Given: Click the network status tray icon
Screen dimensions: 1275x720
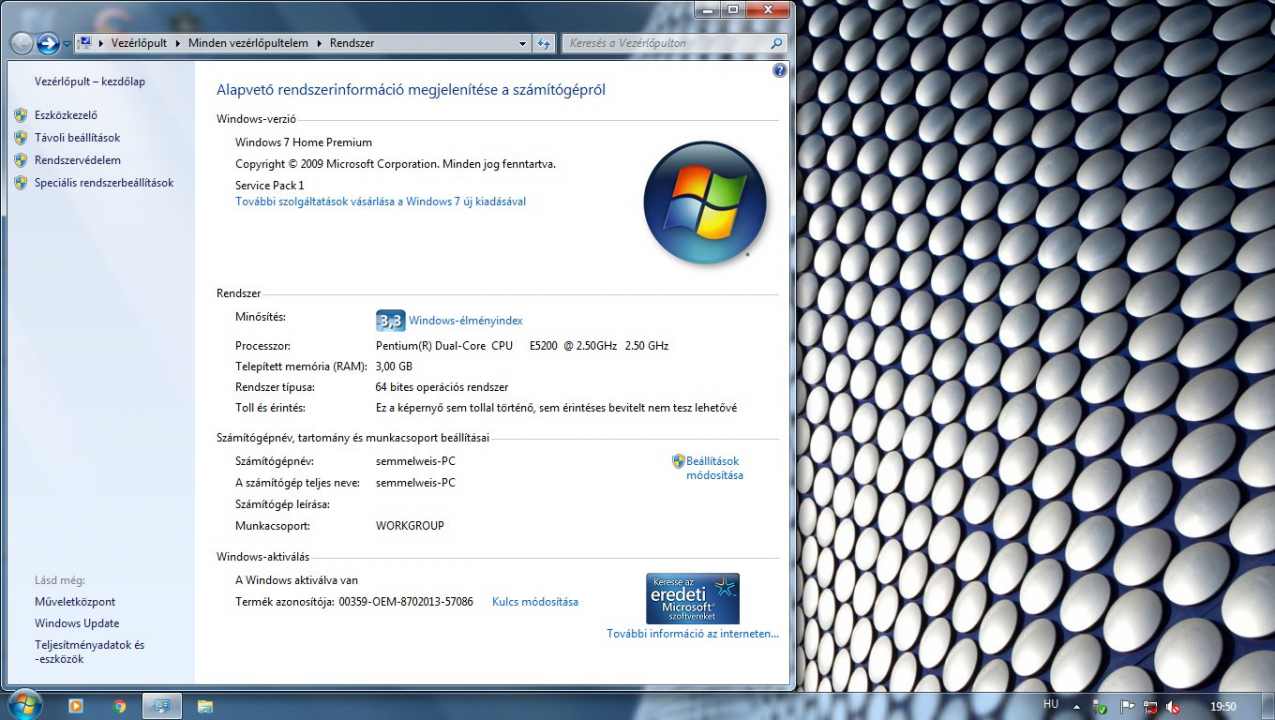Looking at the screenshot, I should tap(1150, 707).
